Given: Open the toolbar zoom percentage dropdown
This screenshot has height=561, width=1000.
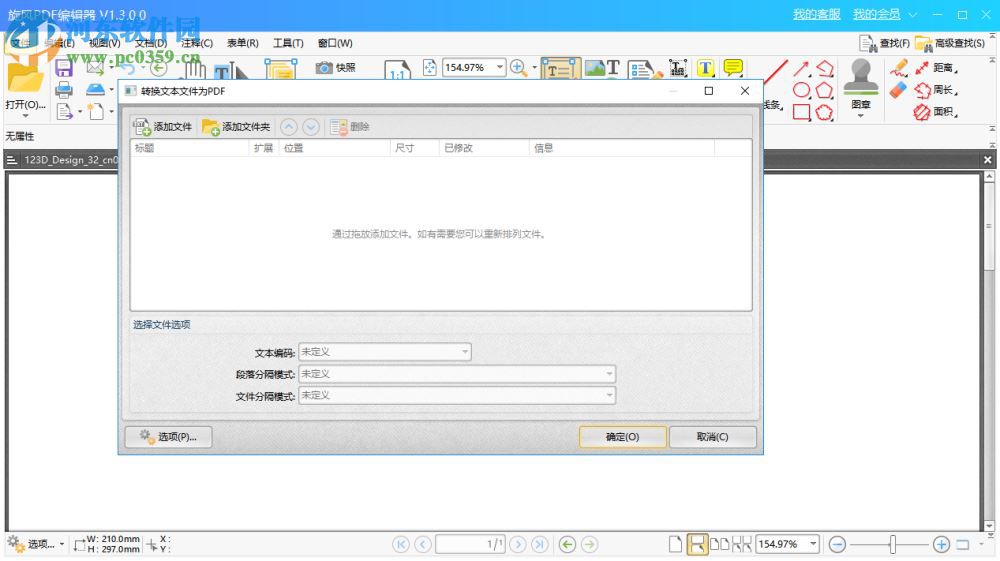Looking at the screenshot, I should pos(500,68).
